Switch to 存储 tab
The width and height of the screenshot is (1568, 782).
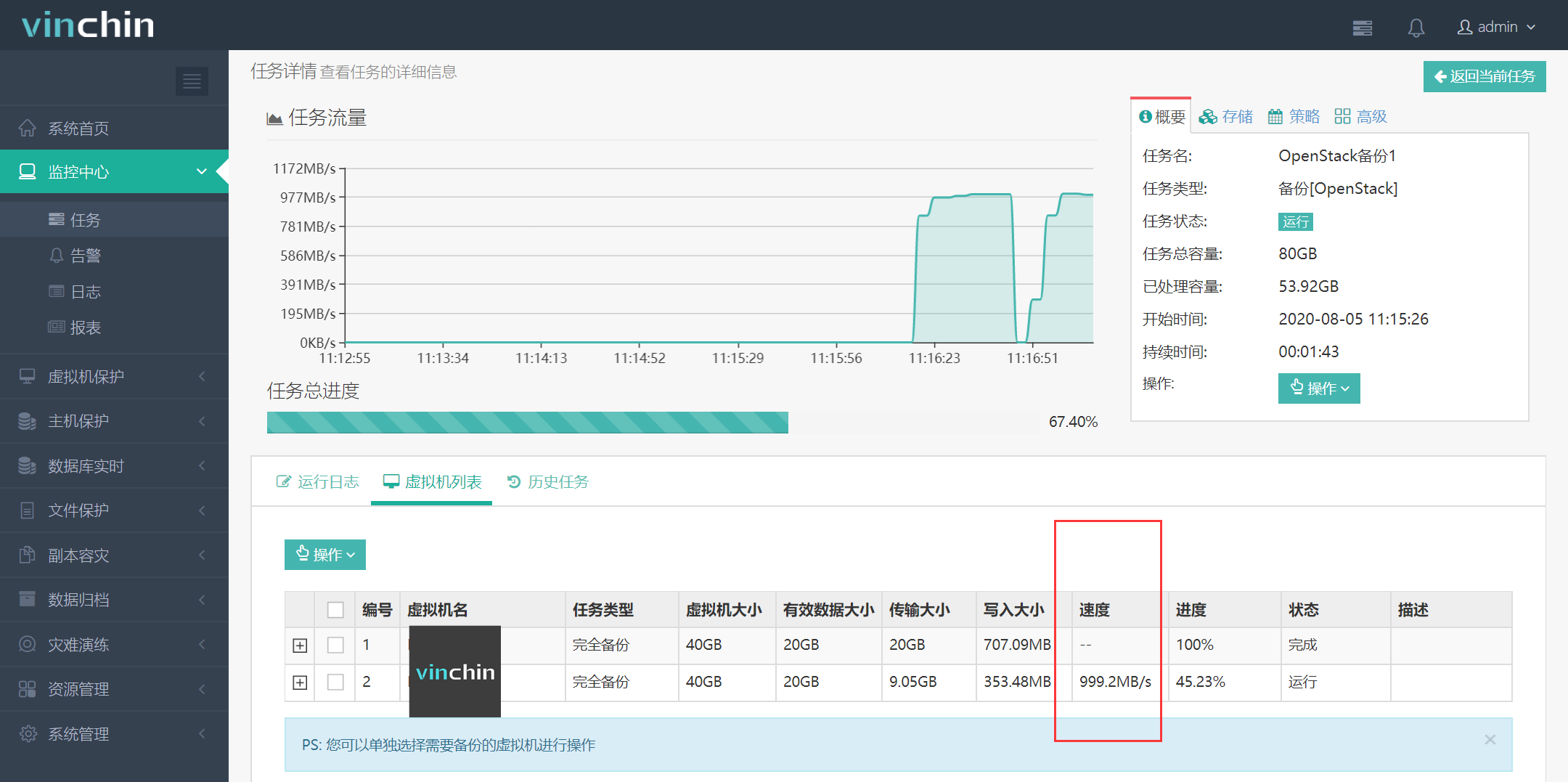pyautogui.click(x=1226, y=117)
